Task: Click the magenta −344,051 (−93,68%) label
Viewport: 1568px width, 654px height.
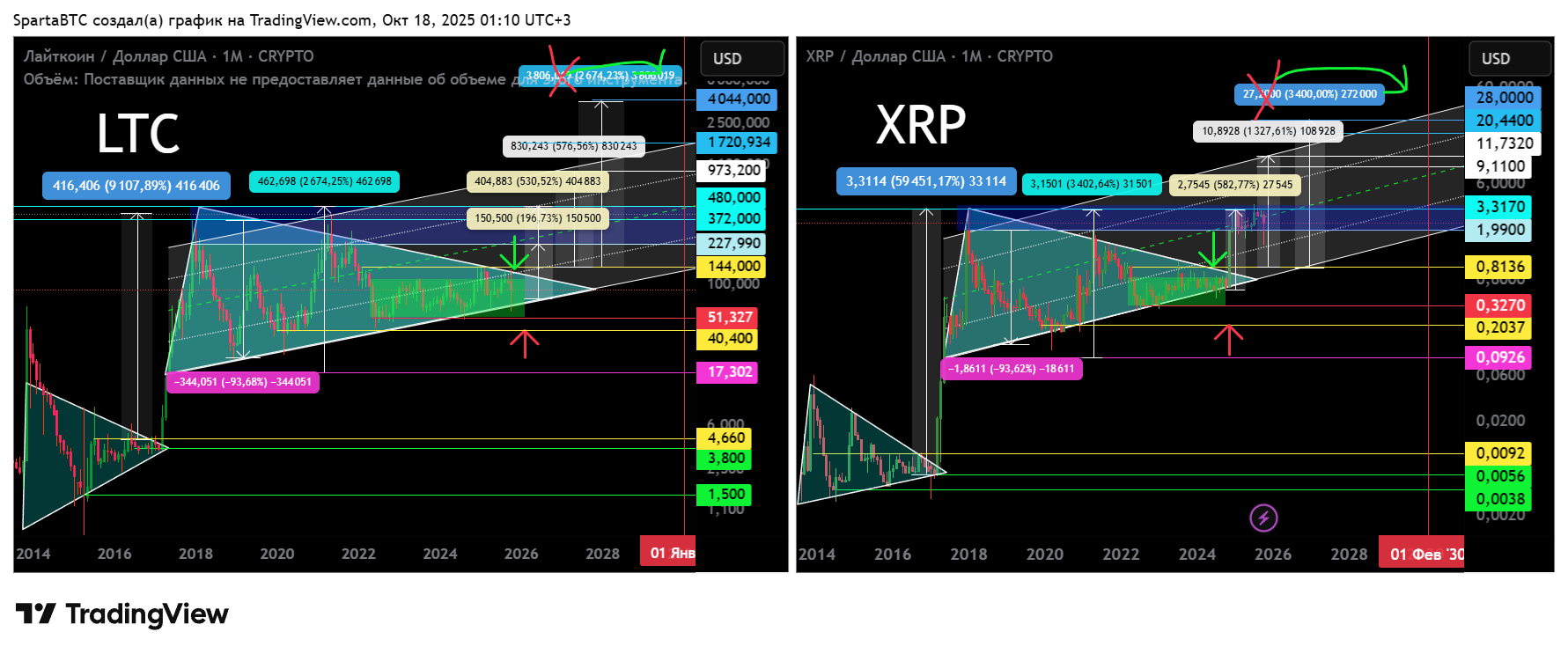Action: [242, 382]
